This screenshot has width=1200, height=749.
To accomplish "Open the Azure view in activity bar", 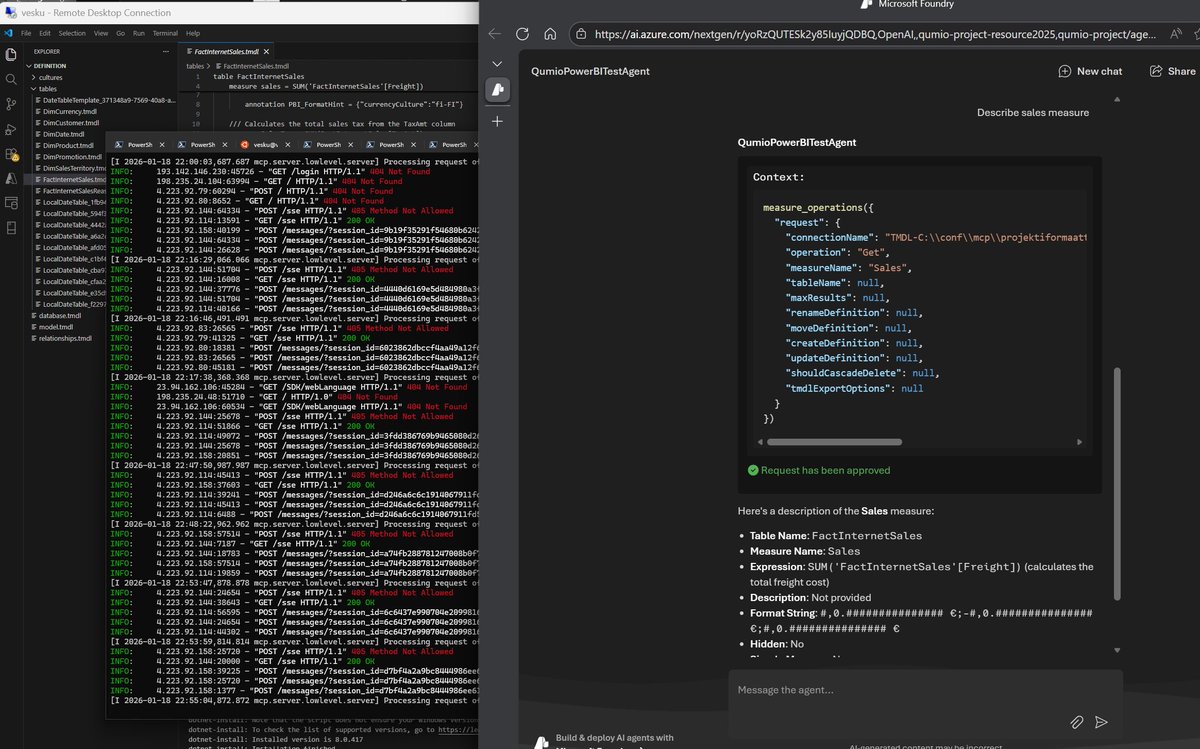I will [11, 179].
